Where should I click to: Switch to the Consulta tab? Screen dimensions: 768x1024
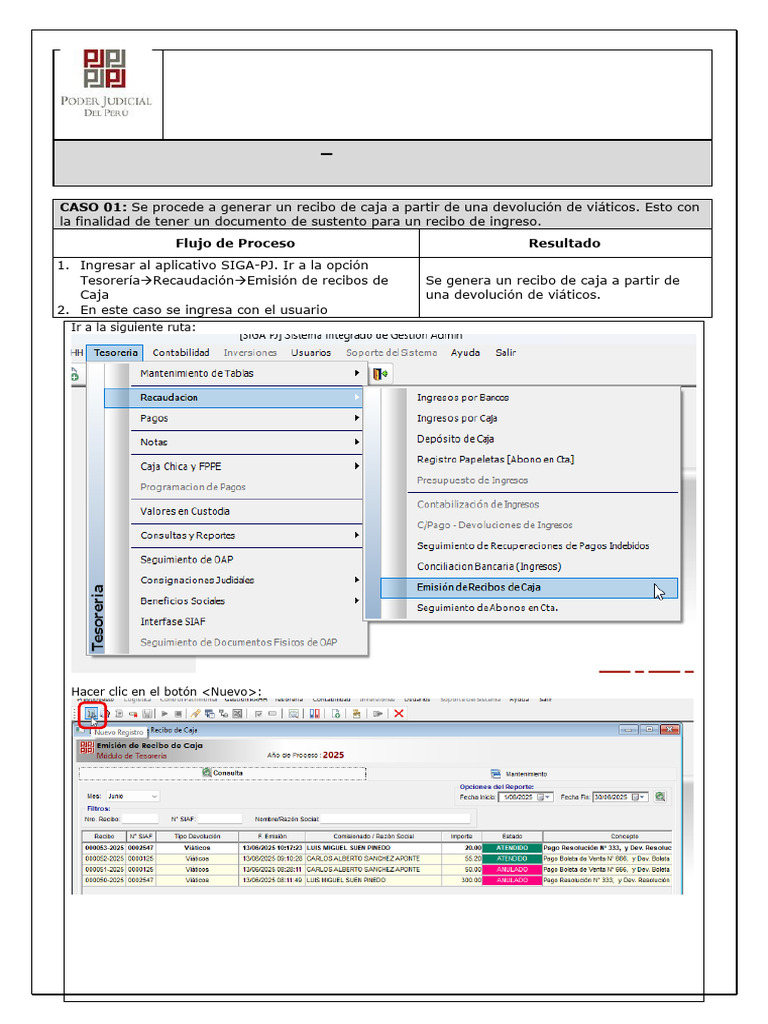tap(223, 773)
